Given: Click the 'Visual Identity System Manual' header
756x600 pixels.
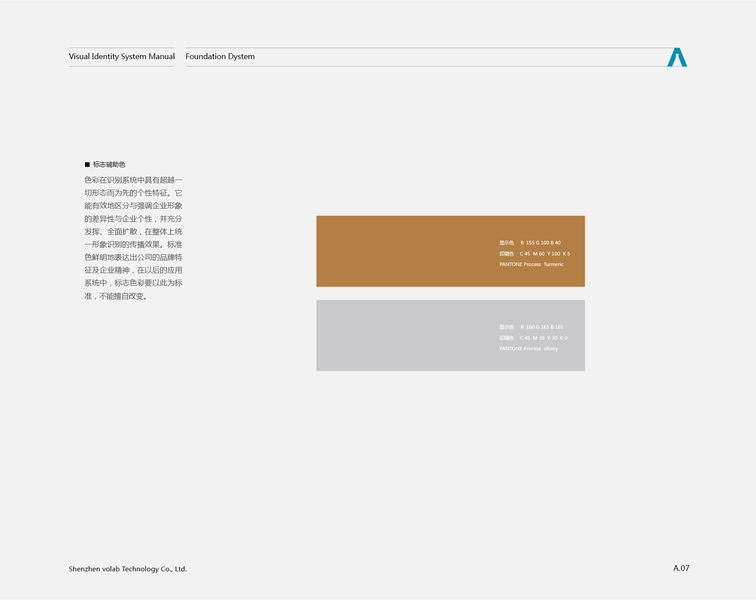Looking at the screenshot, I should coord(122,56).
